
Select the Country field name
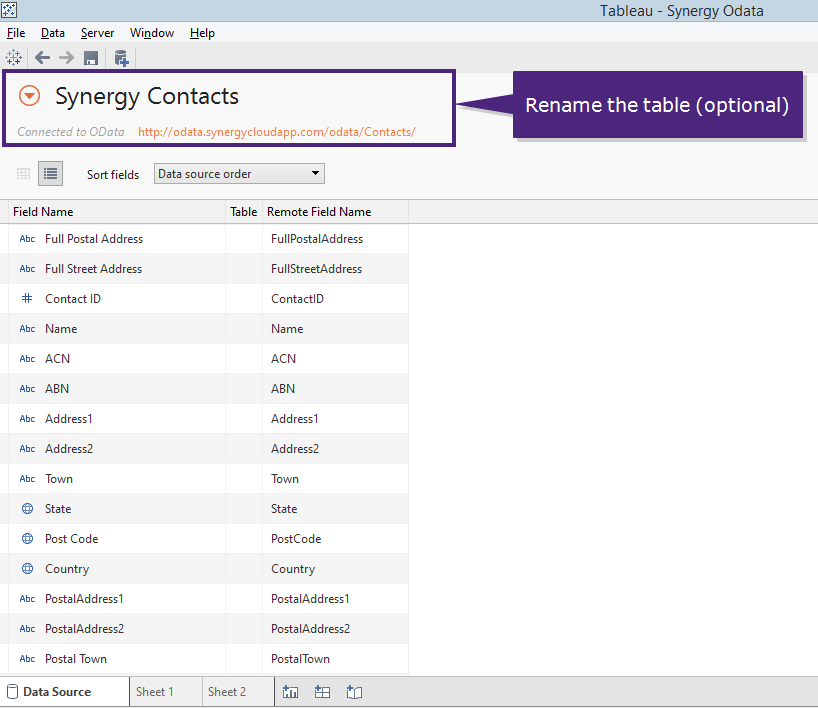(67, 569)
